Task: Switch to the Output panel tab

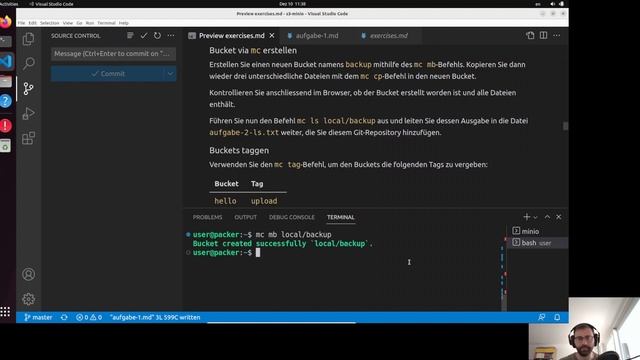Action: (245, 217)
